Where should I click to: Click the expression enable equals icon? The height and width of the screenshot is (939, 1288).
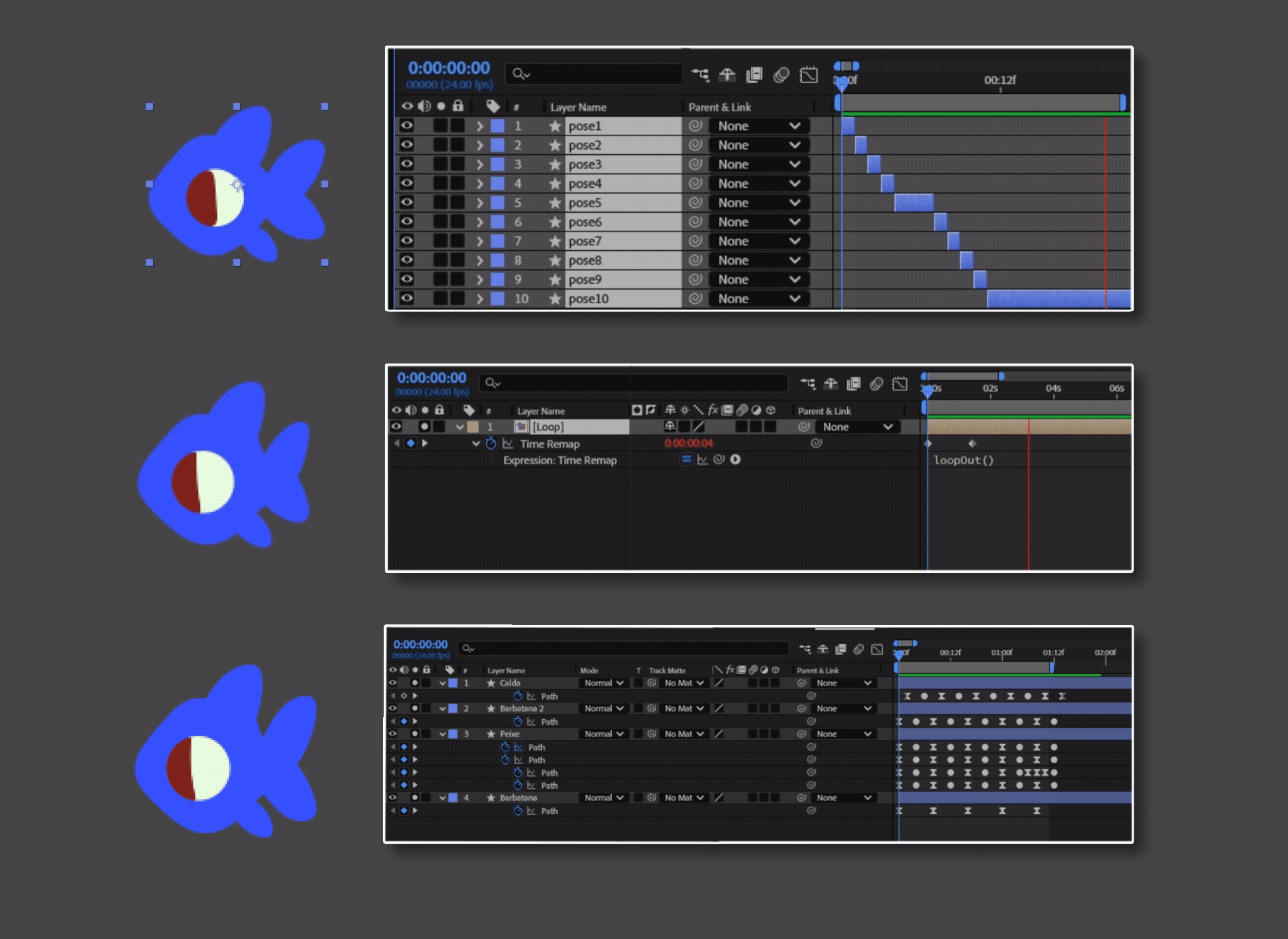686,459
